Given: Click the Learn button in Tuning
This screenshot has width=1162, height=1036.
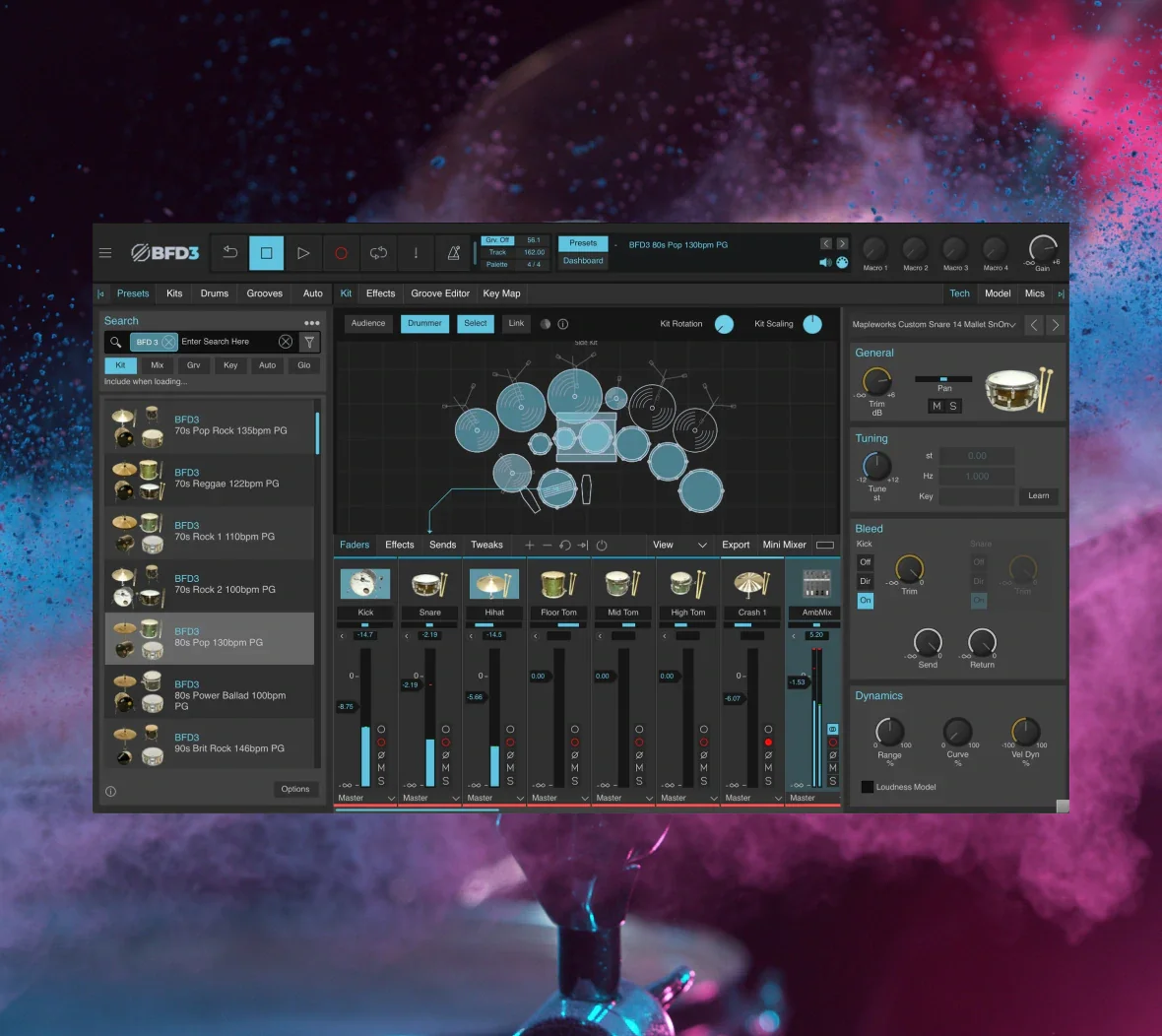Looking at the screenshot, I should [x=1038, y=496].
